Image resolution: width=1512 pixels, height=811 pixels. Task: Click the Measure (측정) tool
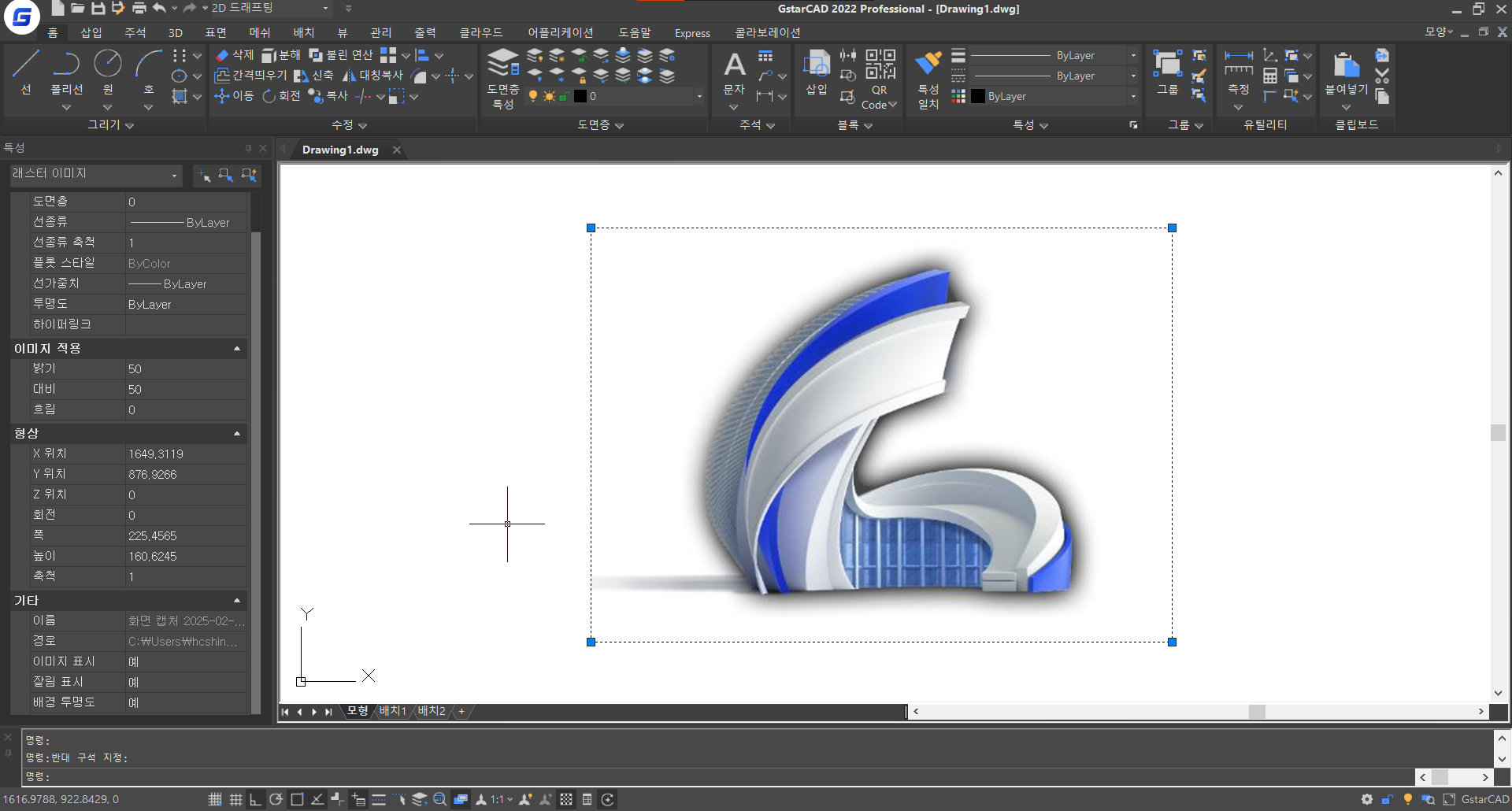[1239, 72]
